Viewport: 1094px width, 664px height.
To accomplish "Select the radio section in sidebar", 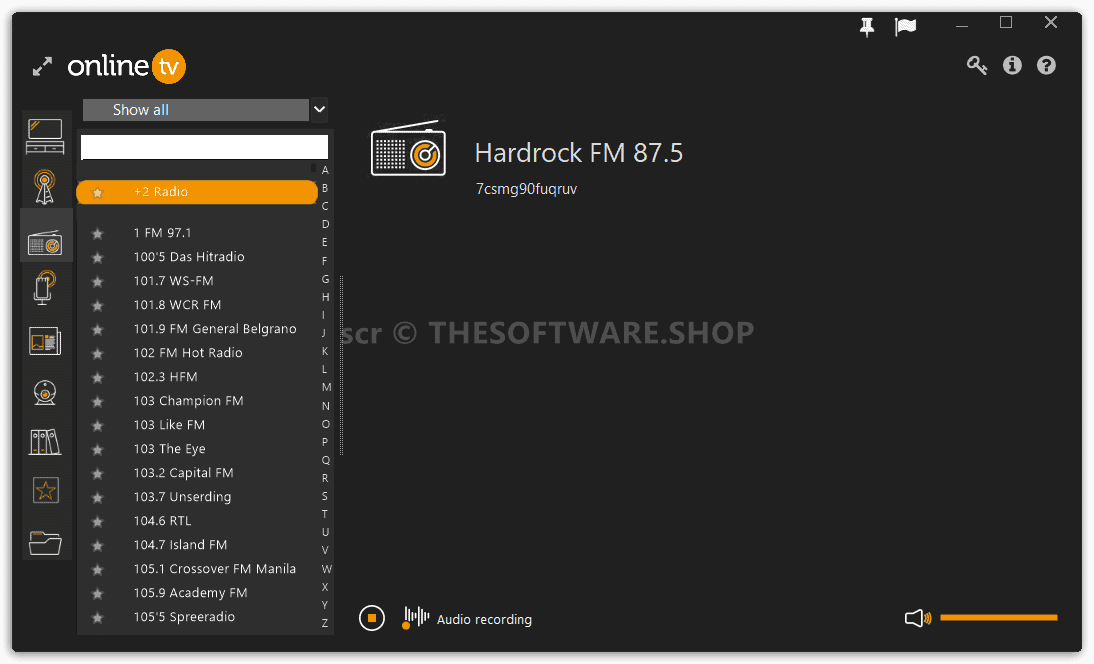I will [45, 241].
